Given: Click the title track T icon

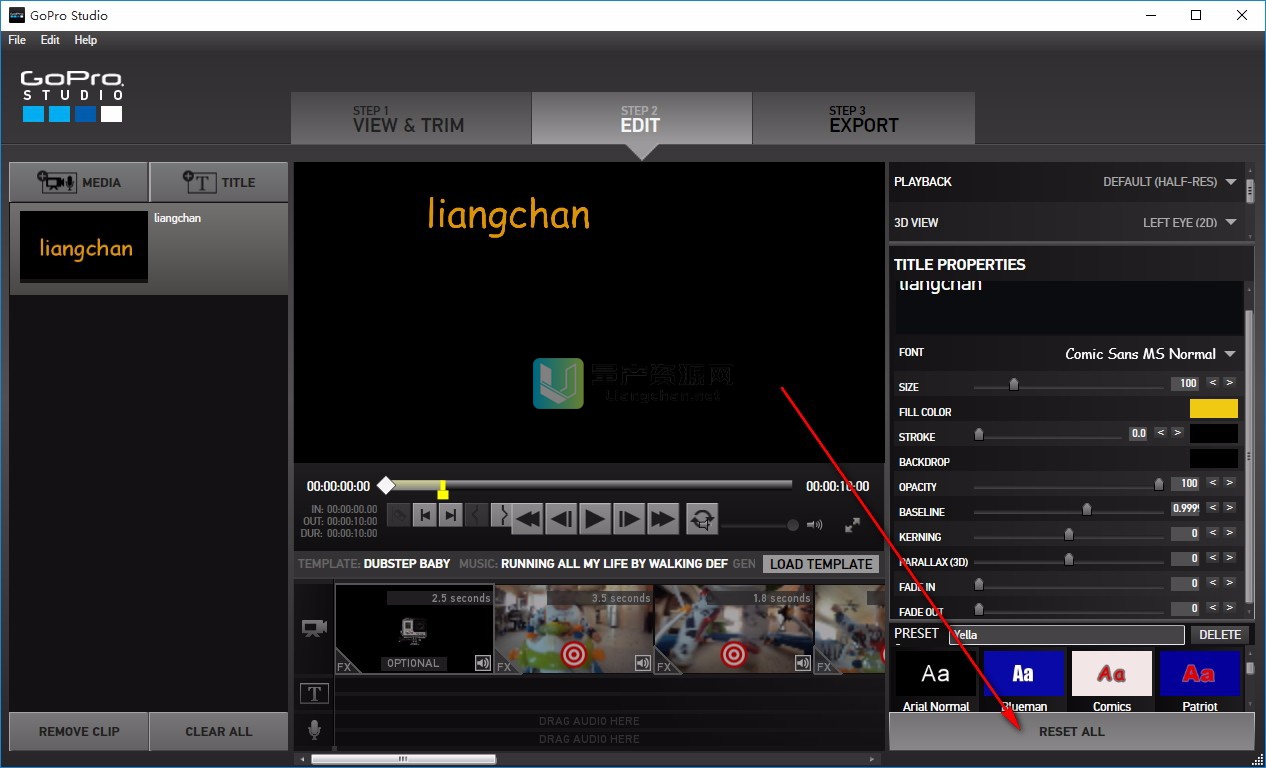Looking at the screenshot, I should tap(315, 693).
